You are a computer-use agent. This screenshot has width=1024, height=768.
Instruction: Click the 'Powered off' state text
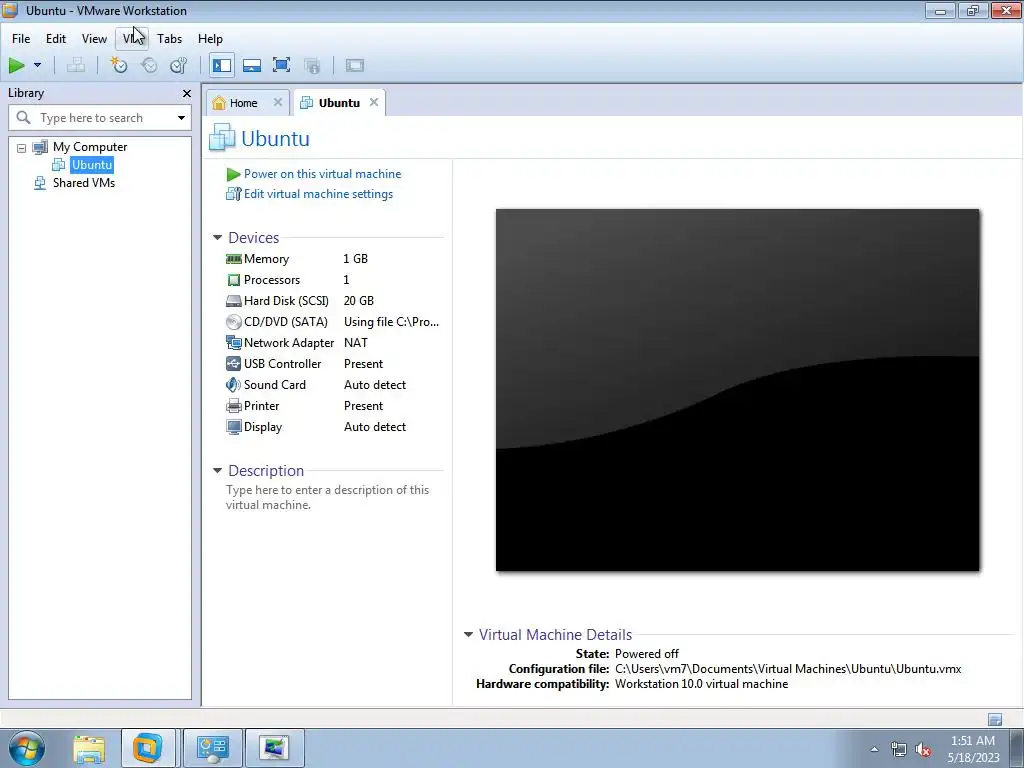coord(647,654)
